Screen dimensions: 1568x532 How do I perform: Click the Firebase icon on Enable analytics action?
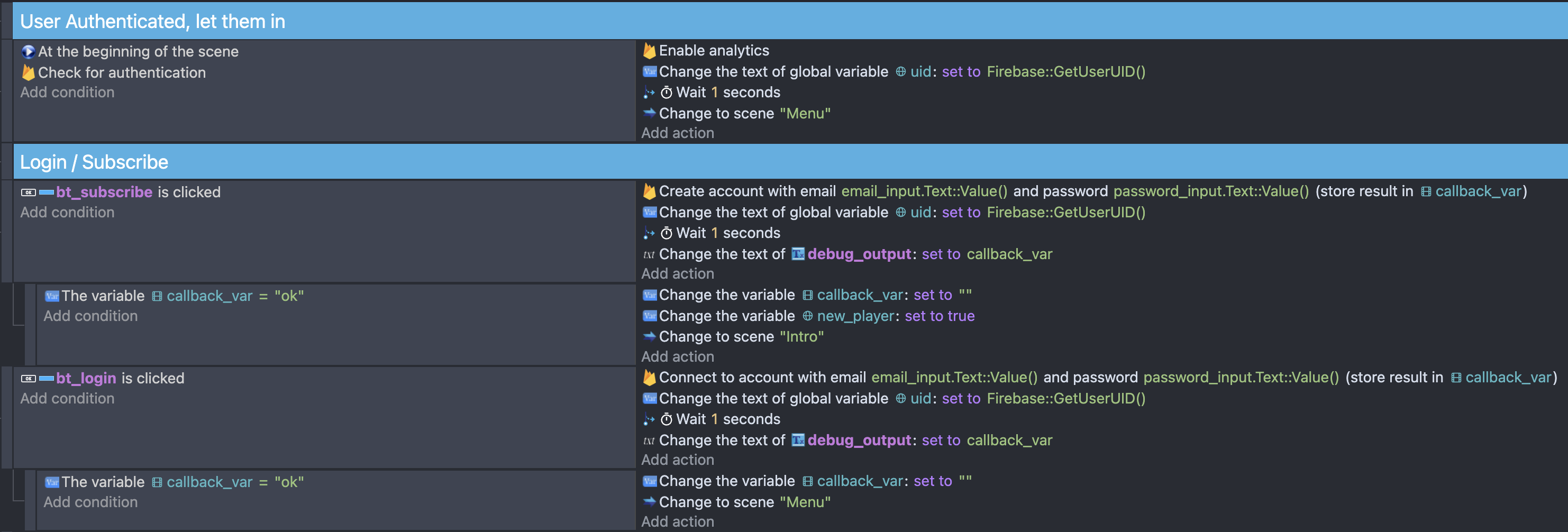[649, 51]
